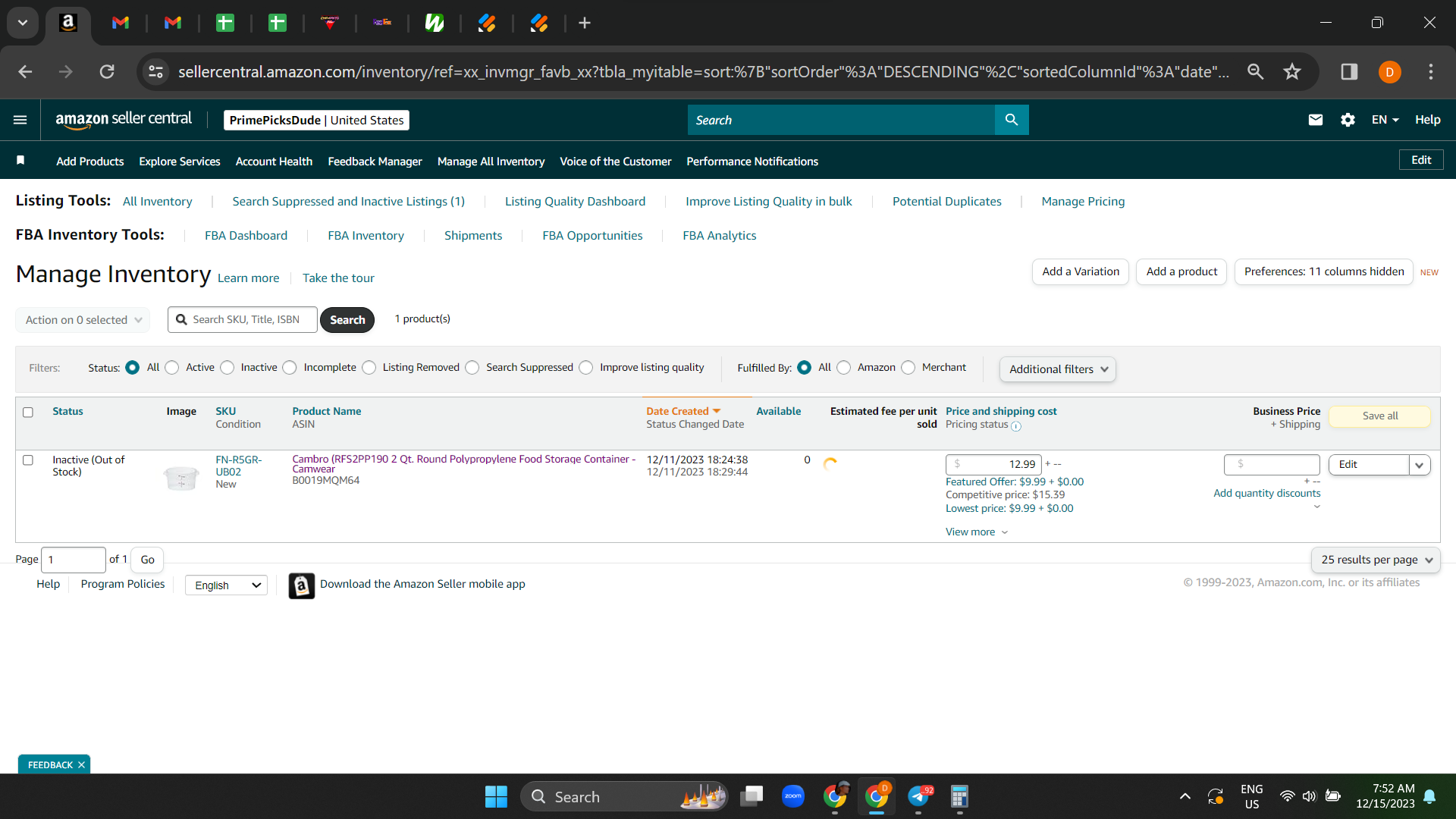Open Manage All Inventory menu item
The image size is (1456, 819).
(x=491, y=162)
